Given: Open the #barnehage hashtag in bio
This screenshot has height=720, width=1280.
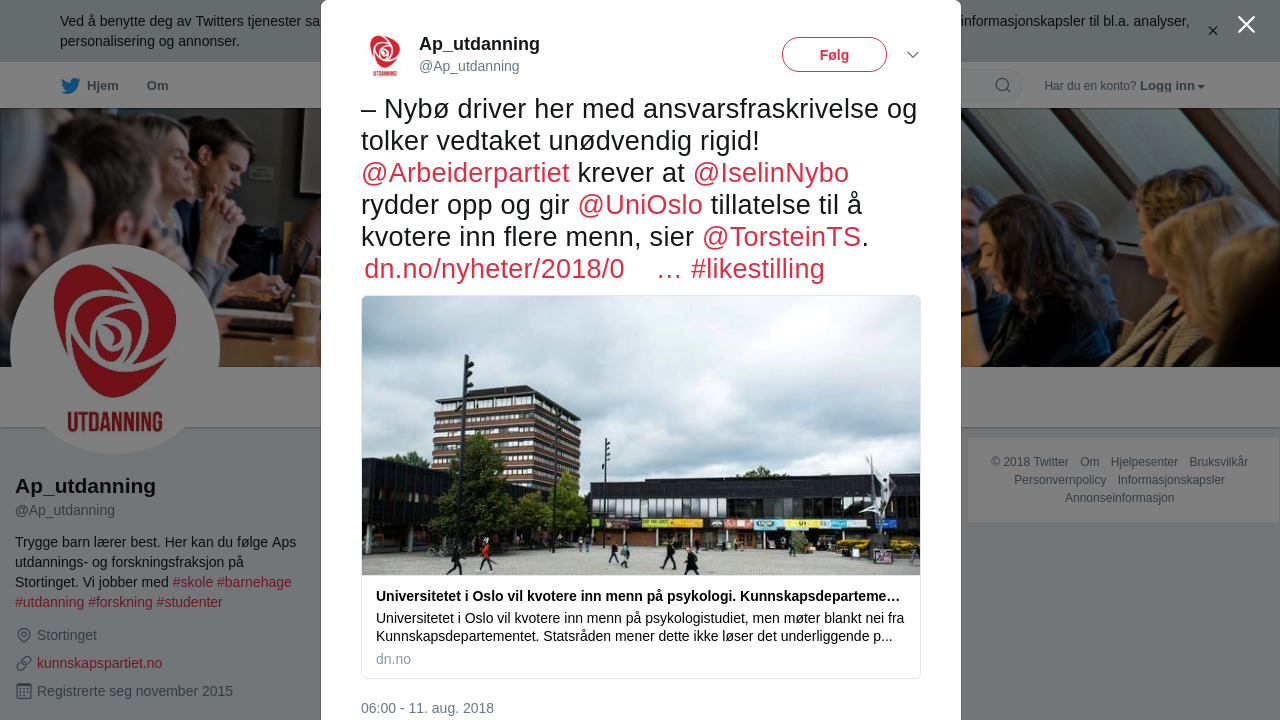Looking at the screenshot, I should (x=254, y=582).
